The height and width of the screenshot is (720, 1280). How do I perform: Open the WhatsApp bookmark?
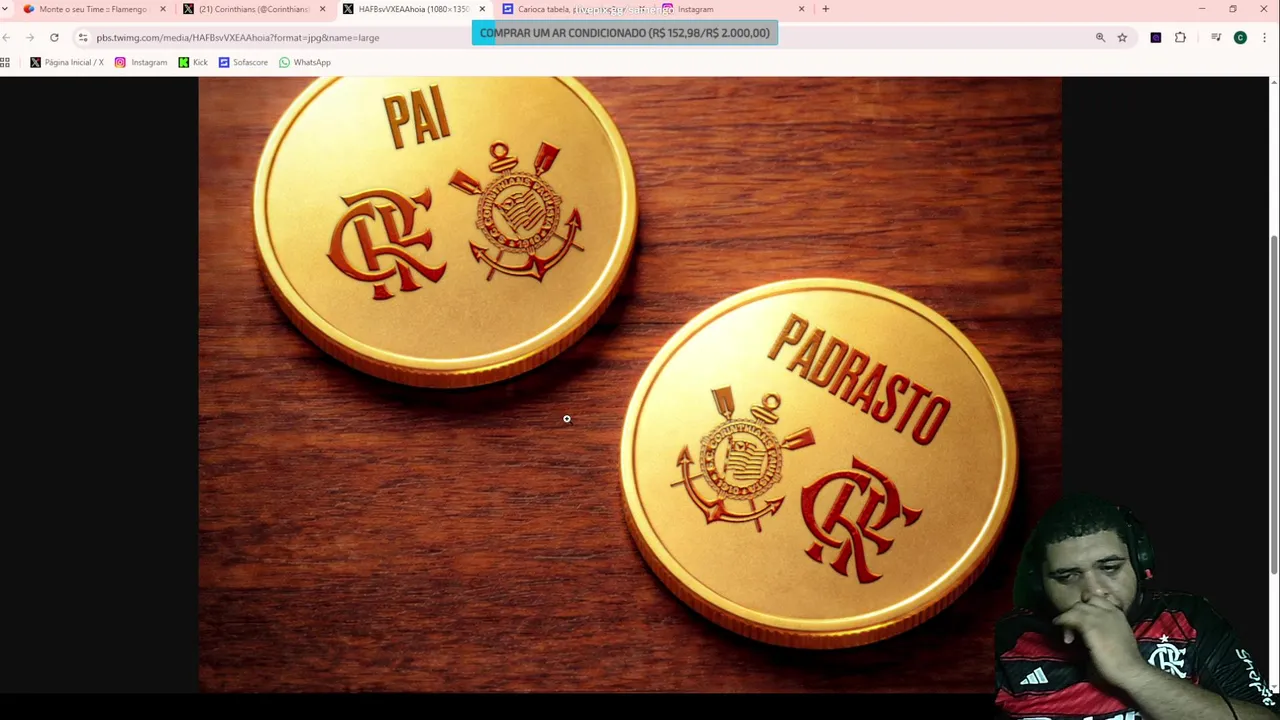tap(305, 62)
